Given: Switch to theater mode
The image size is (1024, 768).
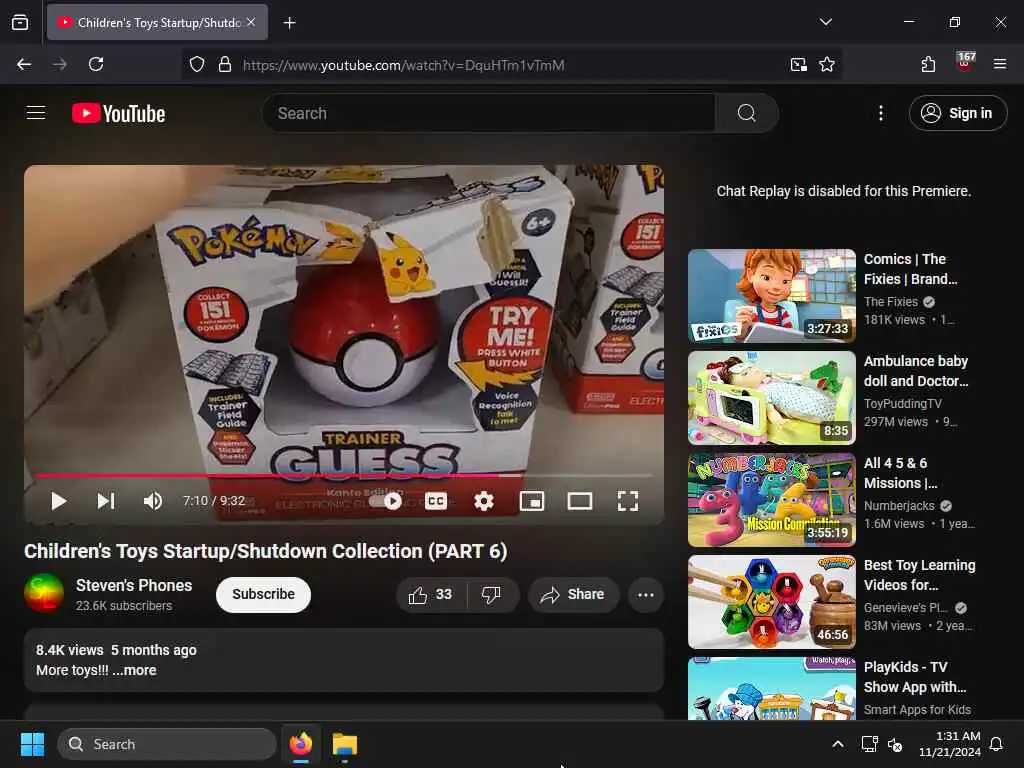Looking at the screenshot, I should 580,501.
